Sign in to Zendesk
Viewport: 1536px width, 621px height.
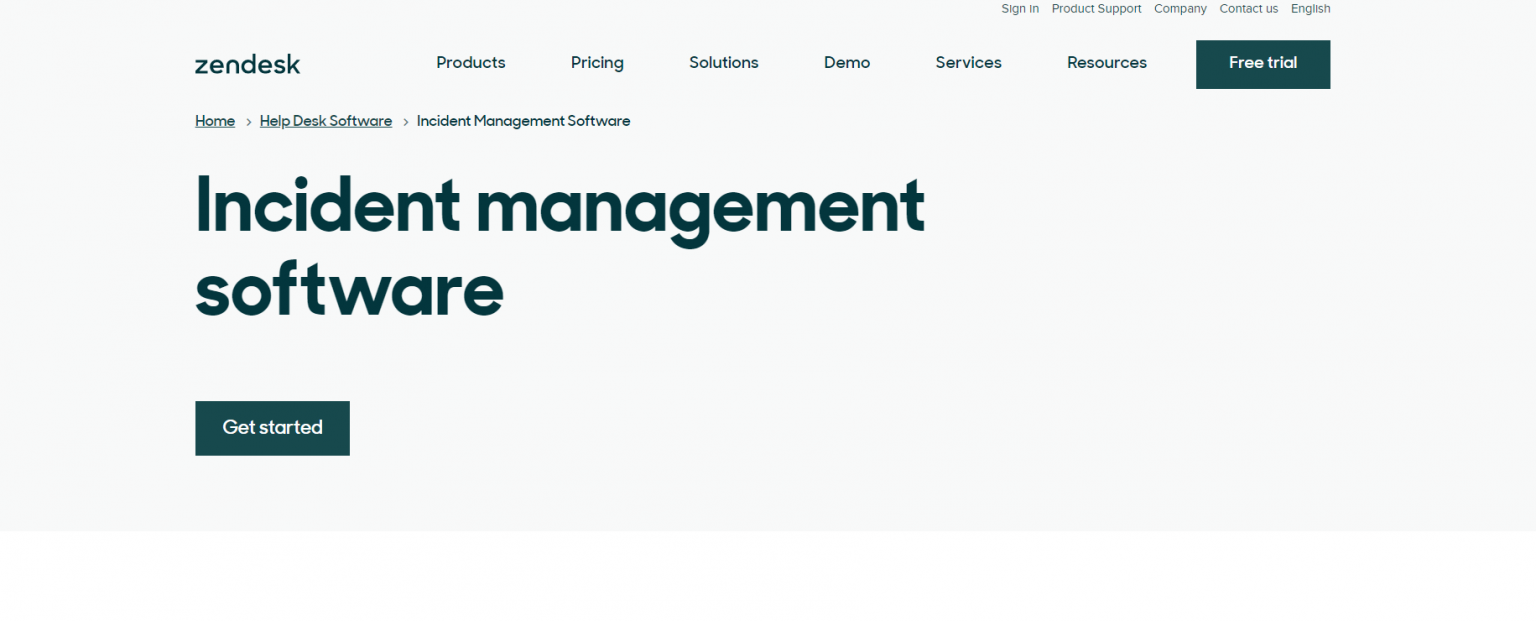[x=1019, y=9]
